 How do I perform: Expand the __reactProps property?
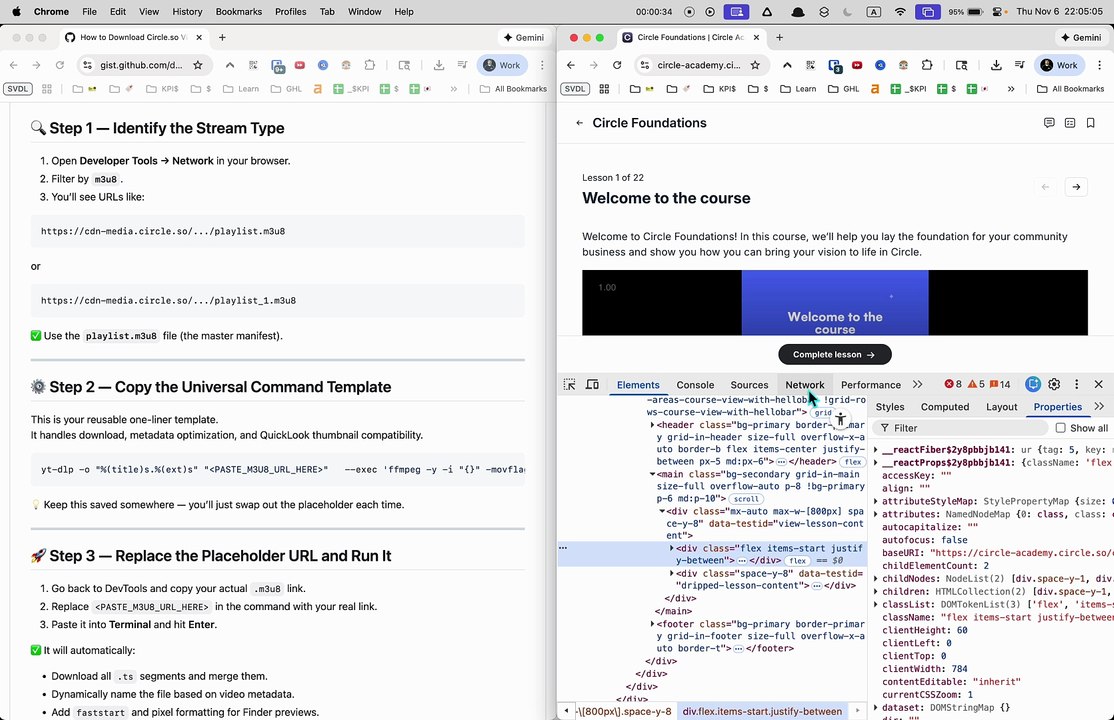click(876, 463)
